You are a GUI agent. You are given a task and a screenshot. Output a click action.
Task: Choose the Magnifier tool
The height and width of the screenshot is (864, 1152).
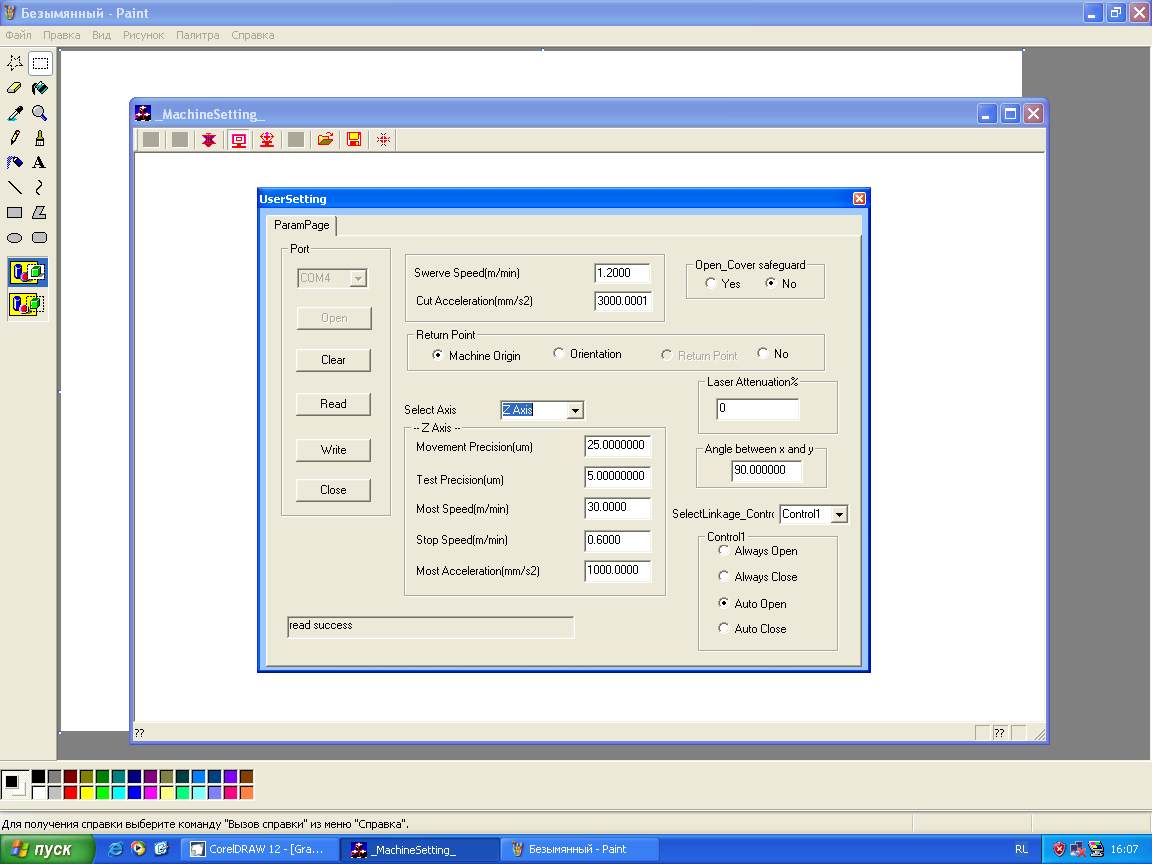coord(40,113)
